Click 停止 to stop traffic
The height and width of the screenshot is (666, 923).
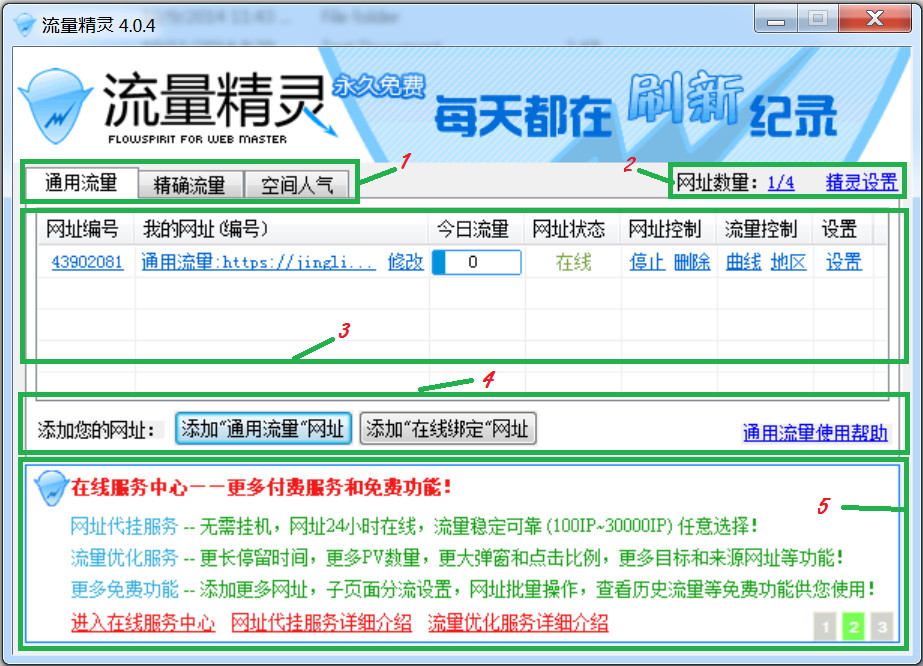(647, 262)
